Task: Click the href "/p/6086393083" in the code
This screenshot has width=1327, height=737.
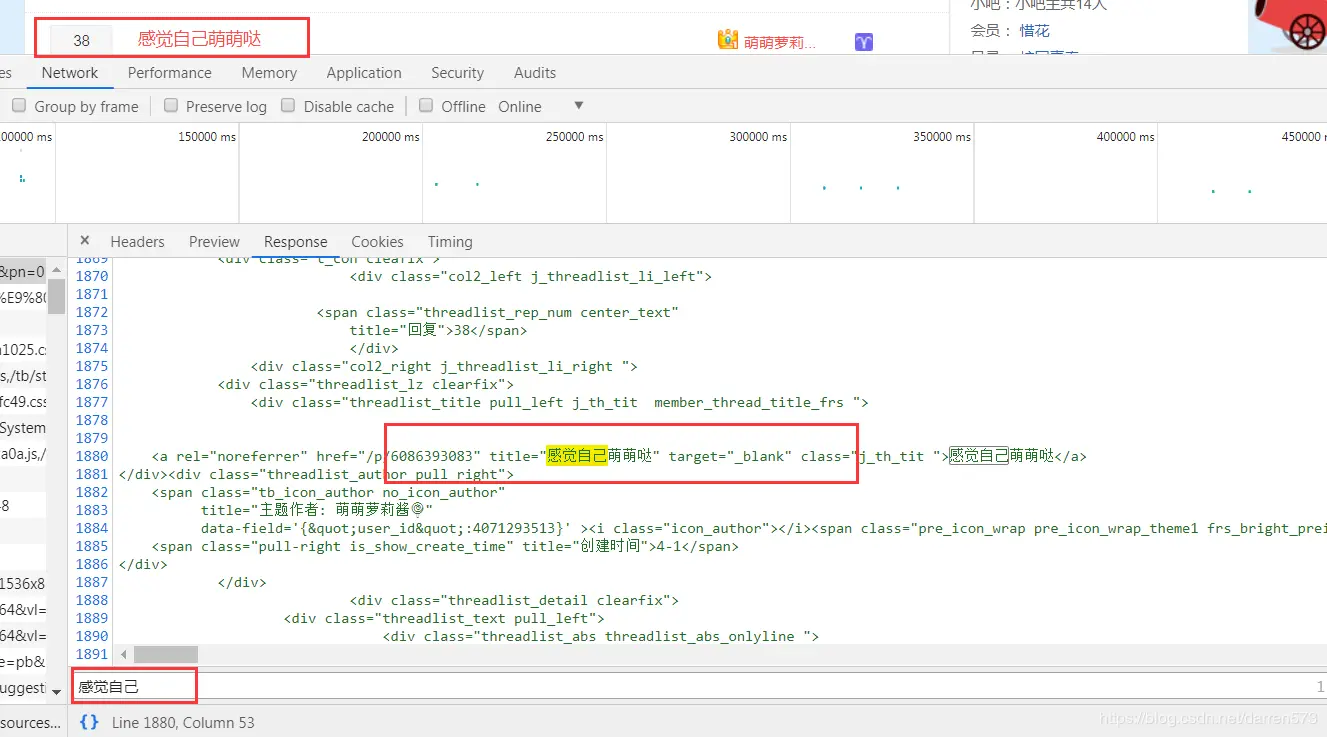Action: point(418,456)
